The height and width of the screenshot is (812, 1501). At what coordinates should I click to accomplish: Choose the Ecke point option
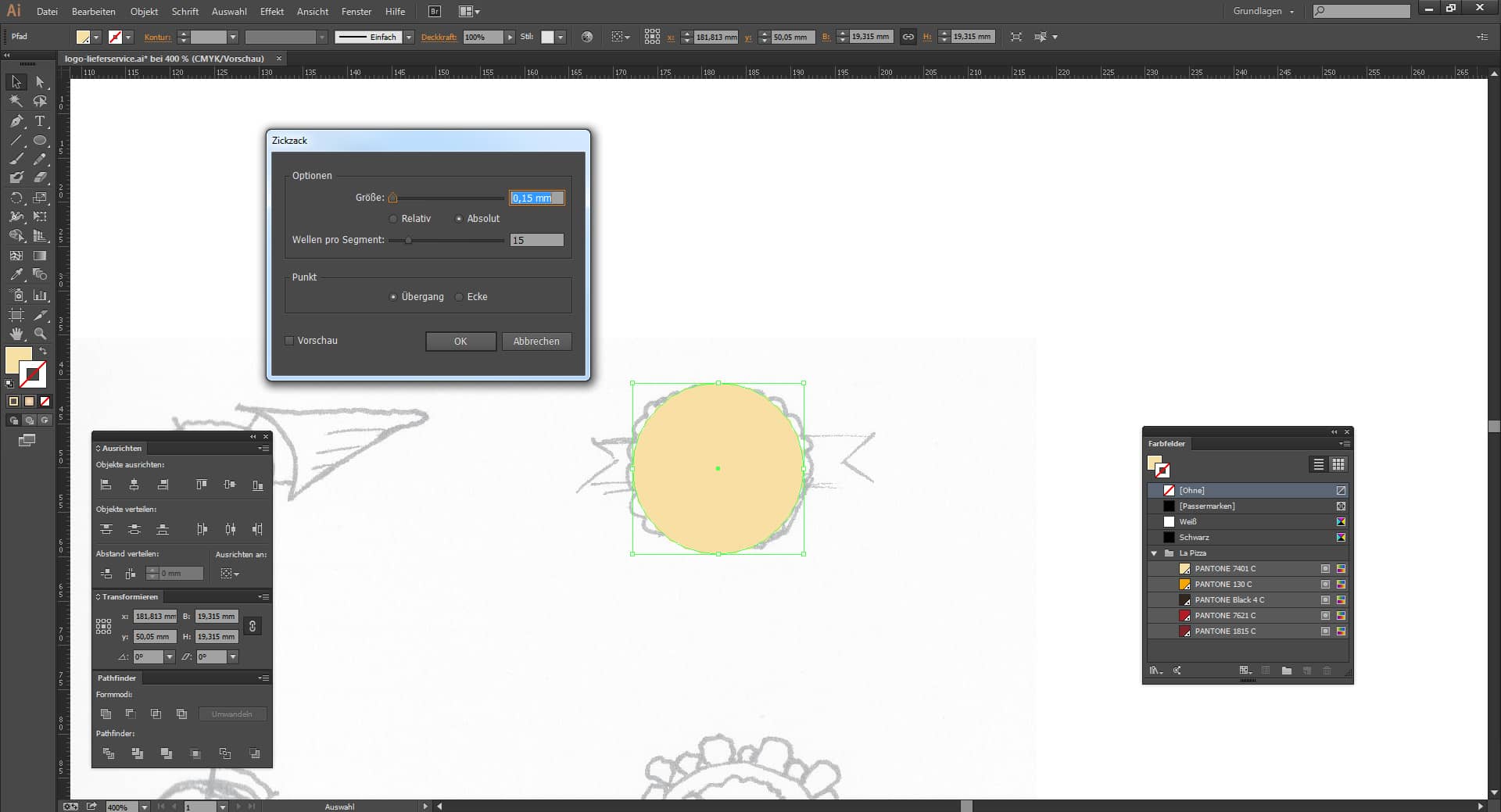(x=459, y=297)
